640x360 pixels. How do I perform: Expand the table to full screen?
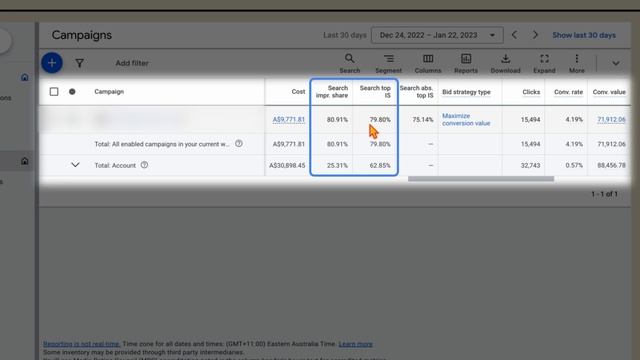[544, 64]
